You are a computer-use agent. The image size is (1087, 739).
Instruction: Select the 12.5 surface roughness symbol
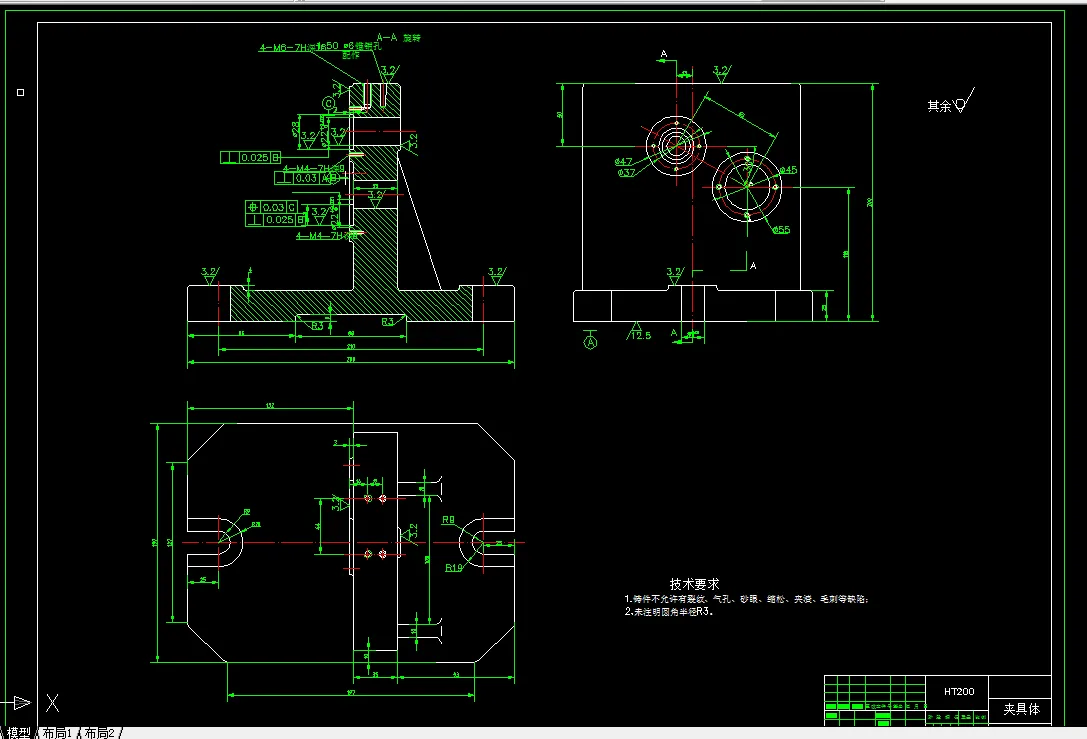pos(638,333)
